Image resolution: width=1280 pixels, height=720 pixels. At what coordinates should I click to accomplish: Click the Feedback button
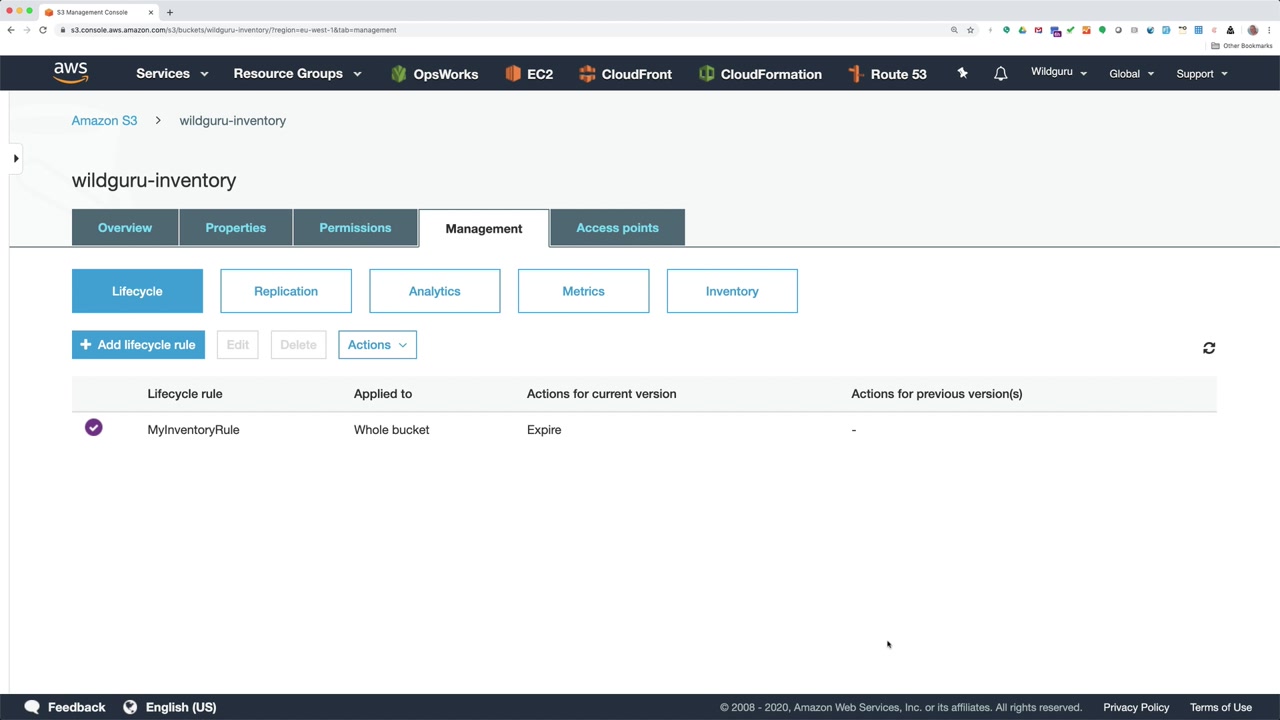click(65, 707)
